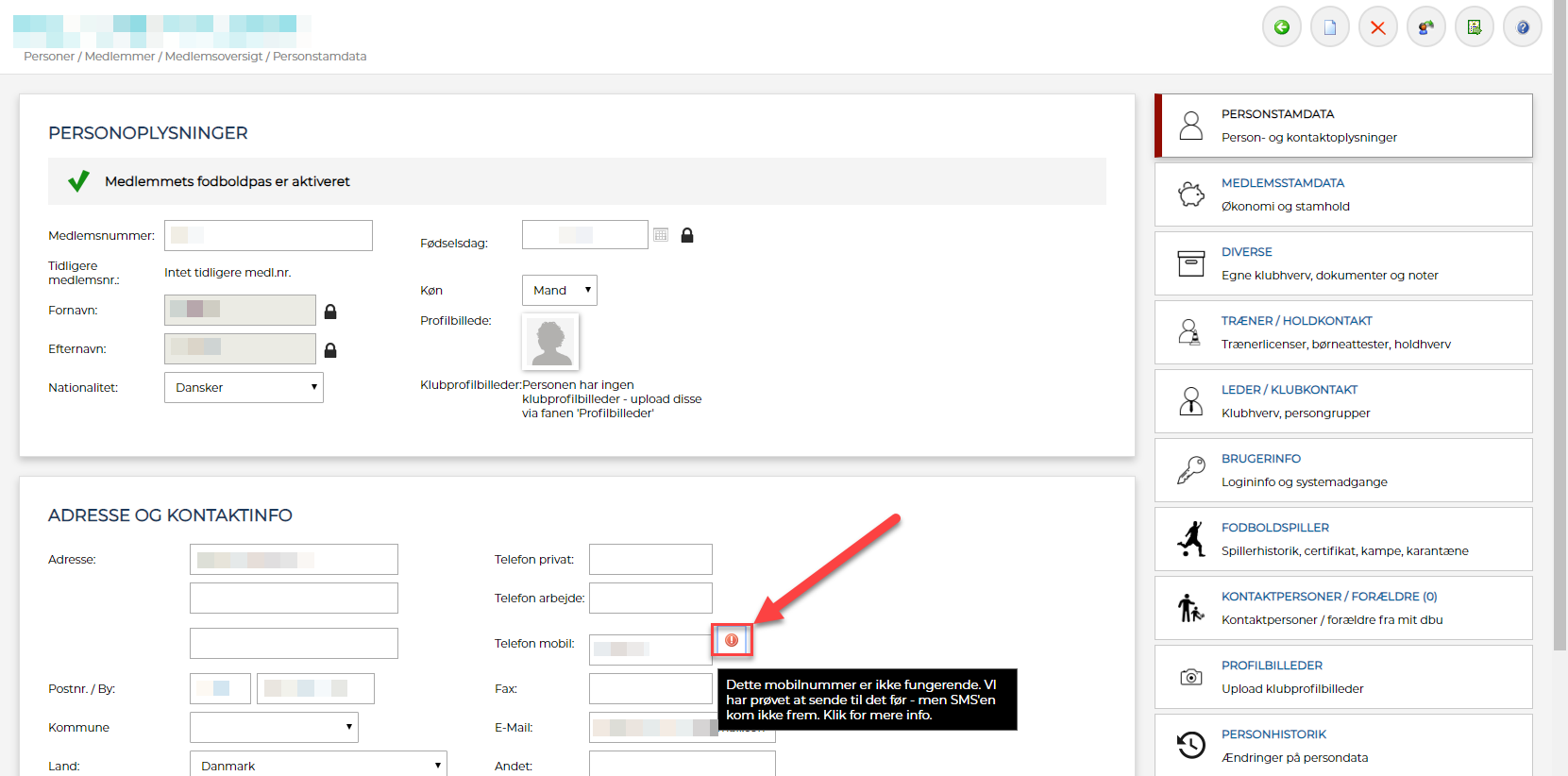Click the profile picture placeholder thumbnail

point(550,341)
